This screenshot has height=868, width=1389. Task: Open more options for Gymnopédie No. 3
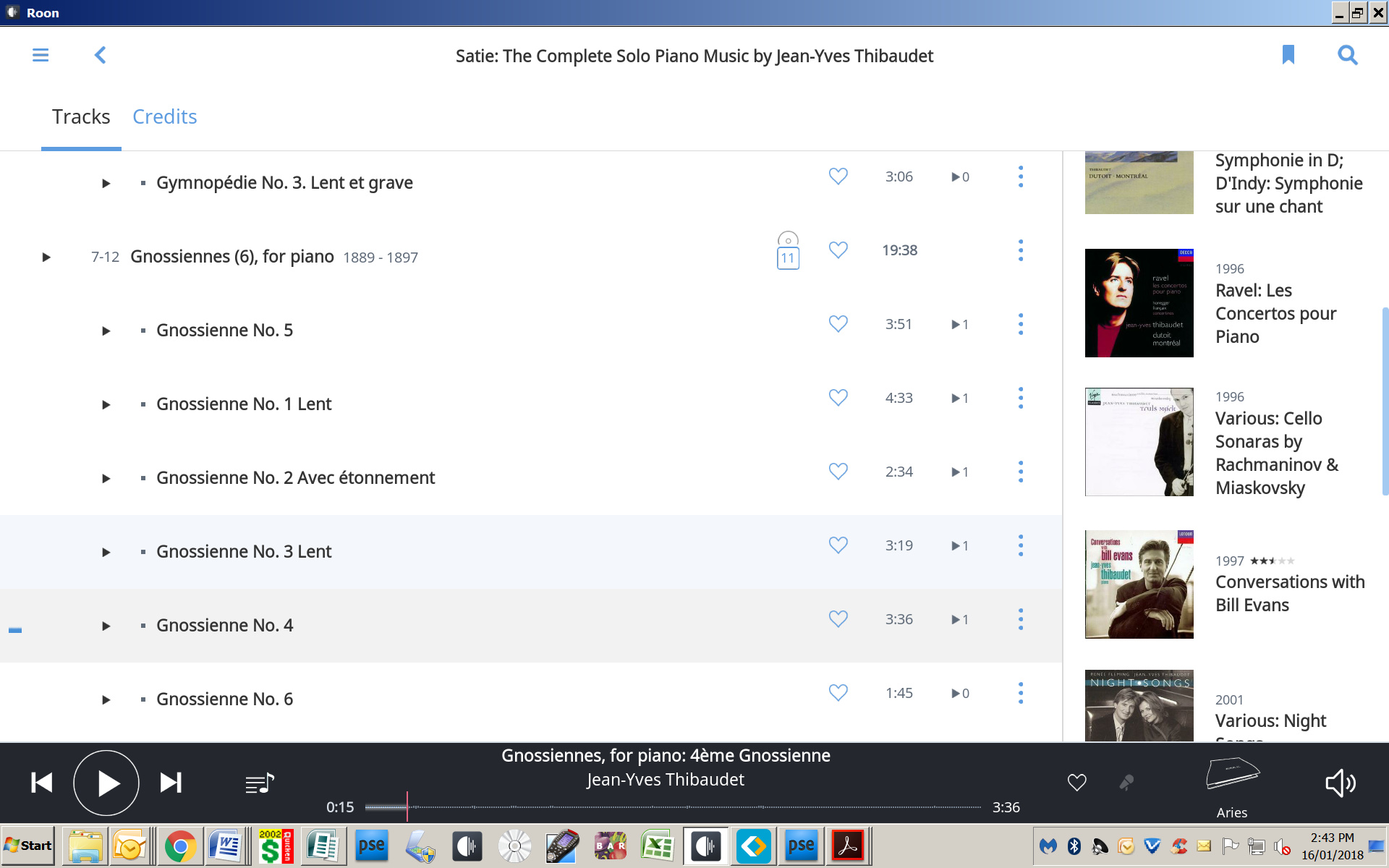[1021, 176]
